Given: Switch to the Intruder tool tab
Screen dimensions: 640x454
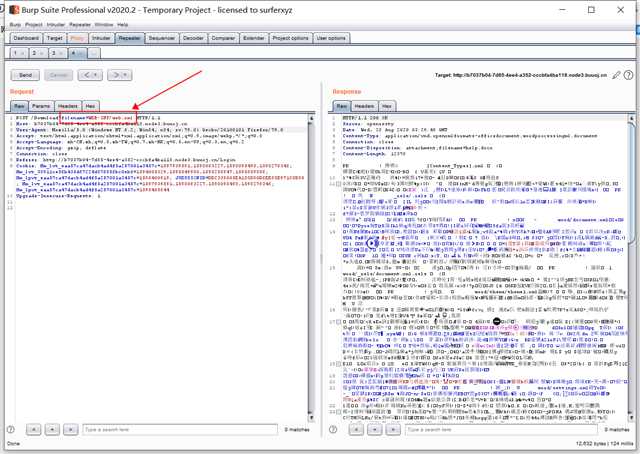Looking at the screenshot, I should [x=101, y=38].
